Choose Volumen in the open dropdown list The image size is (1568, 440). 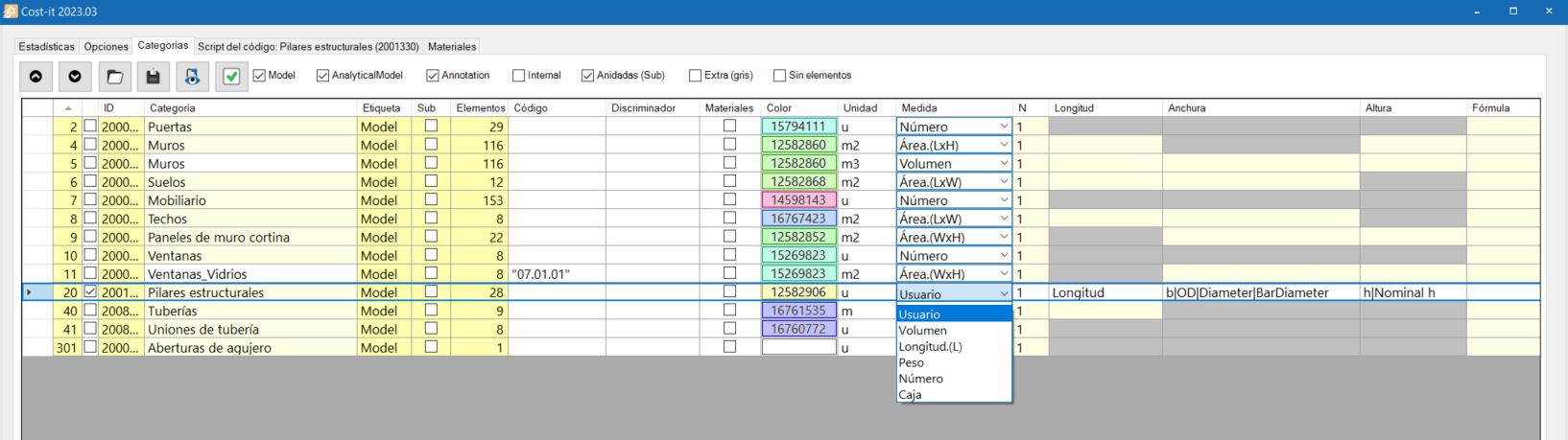(x=954, y=331)
